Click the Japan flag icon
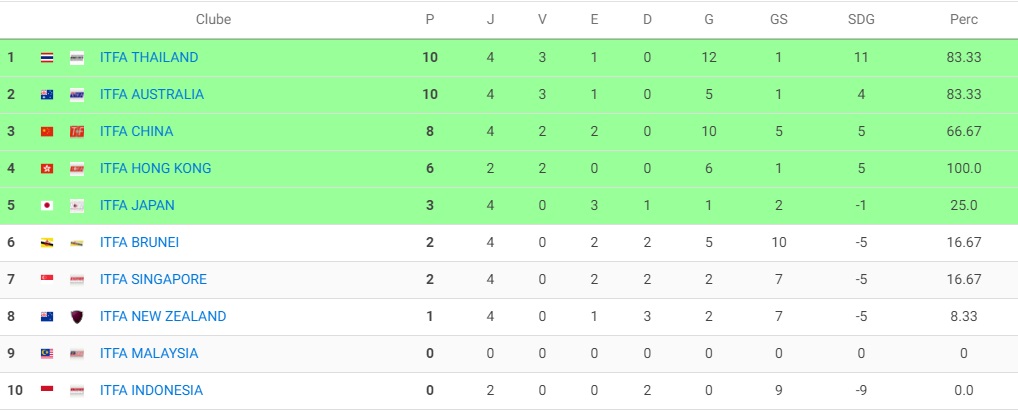Viewport: 1018px width, 412px height. (x=47, y=206)
